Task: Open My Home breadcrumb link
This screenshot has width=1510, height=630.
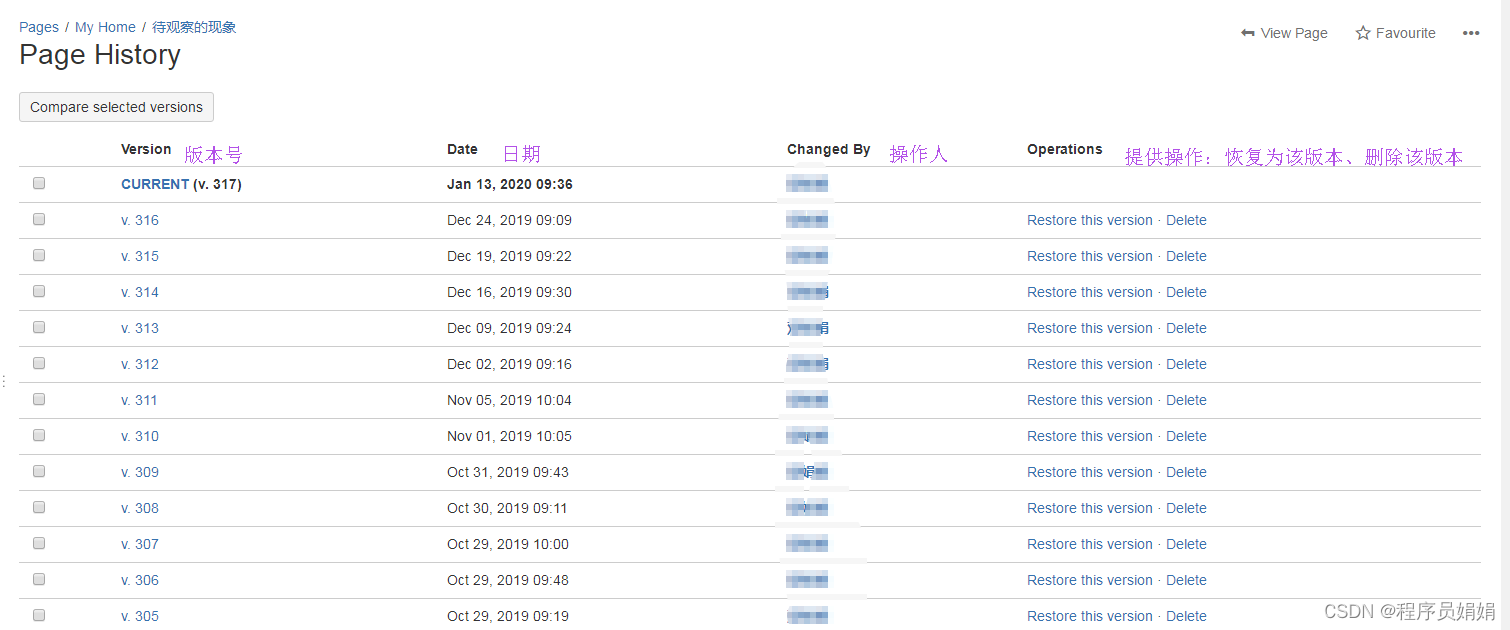Action: coord(105,27)
